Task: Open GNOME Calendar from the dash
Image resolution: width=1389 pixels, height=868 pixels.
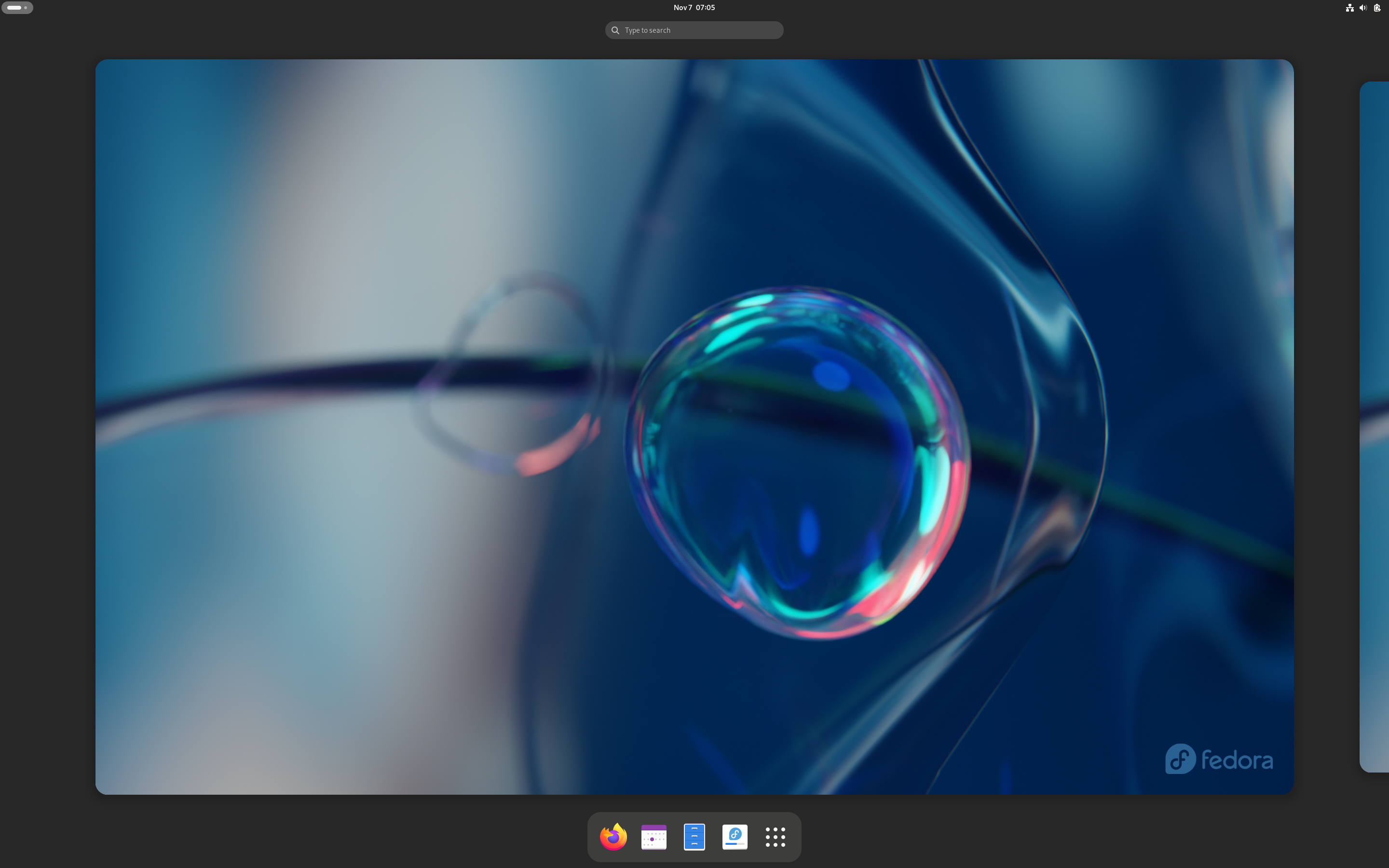Action: 654,837
